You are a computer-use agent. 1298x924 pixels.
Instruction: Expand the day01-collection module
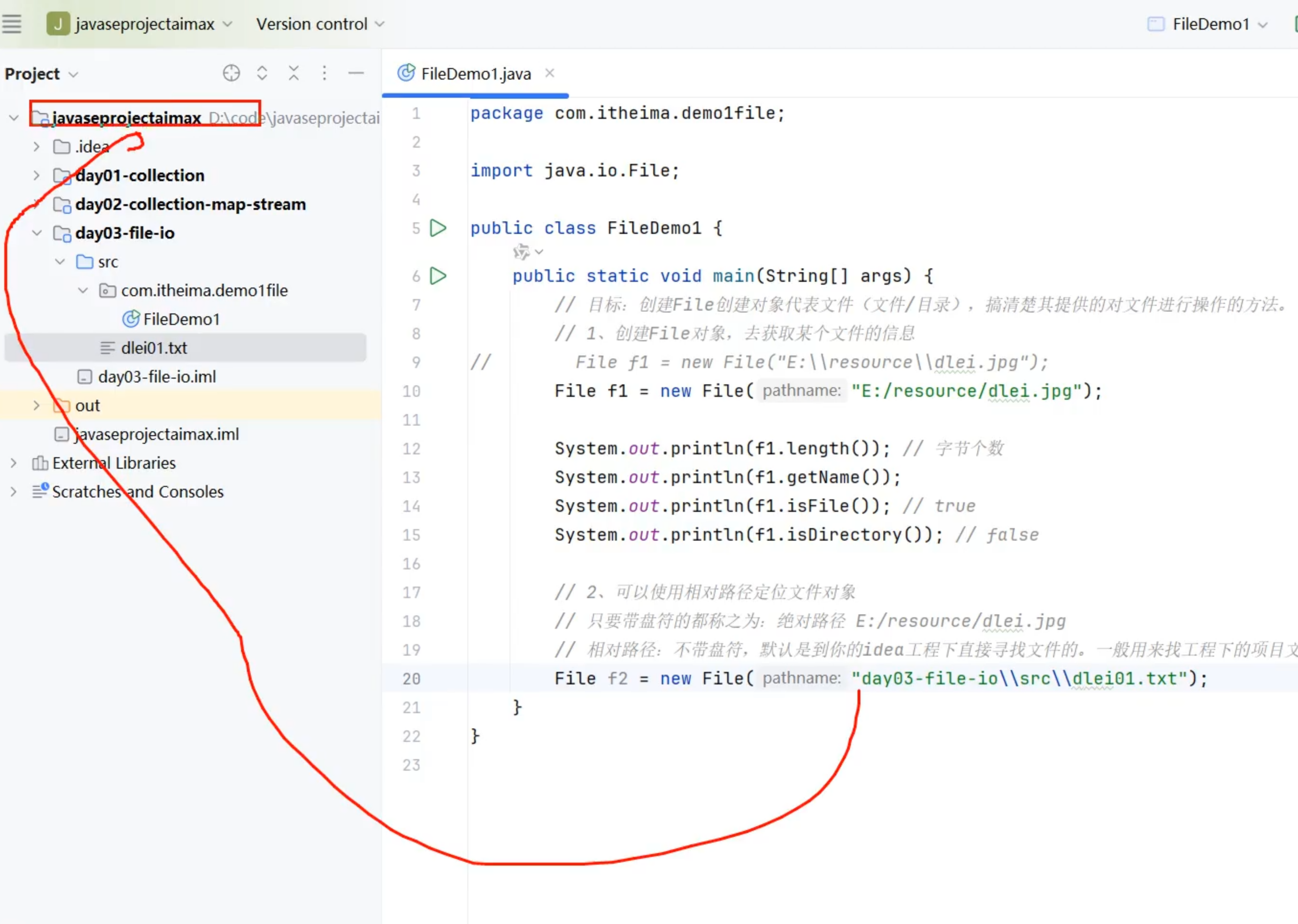(x=36, y=175)
